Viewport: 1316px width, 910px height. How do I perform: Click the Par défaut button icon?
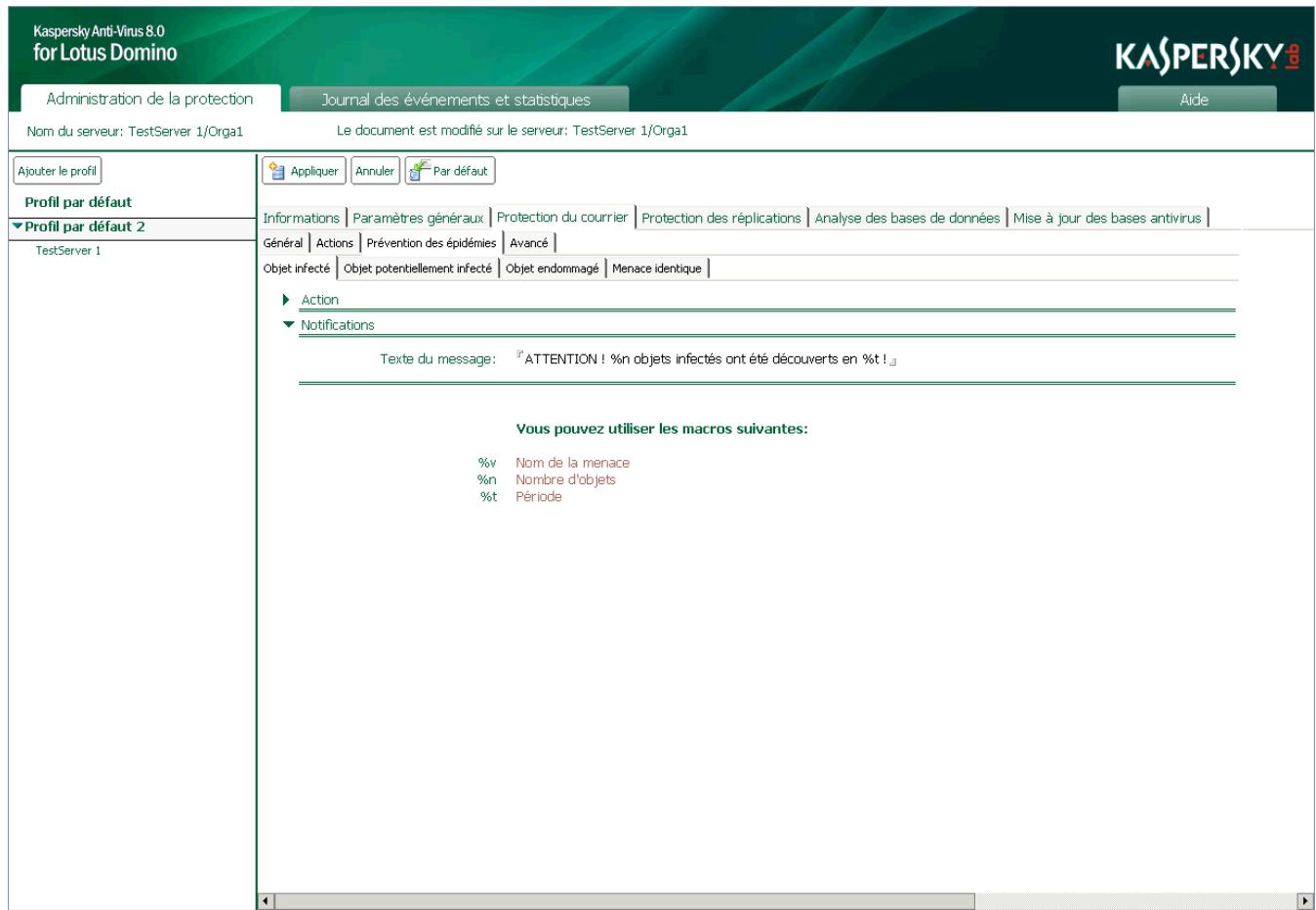click(x=420, y=171)
